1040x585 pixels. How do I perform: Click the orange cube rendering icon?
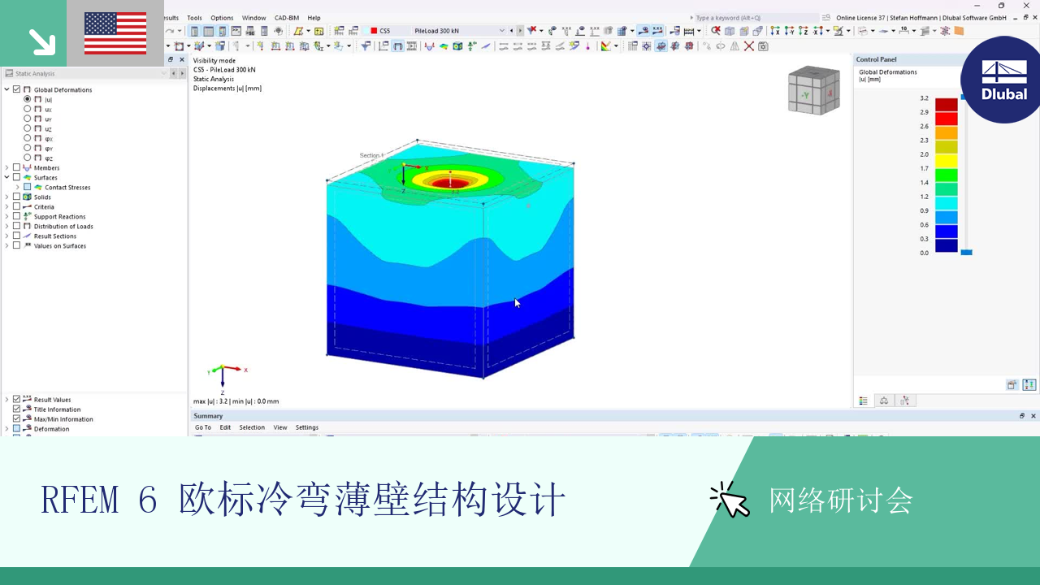click(x=959, y=31)
